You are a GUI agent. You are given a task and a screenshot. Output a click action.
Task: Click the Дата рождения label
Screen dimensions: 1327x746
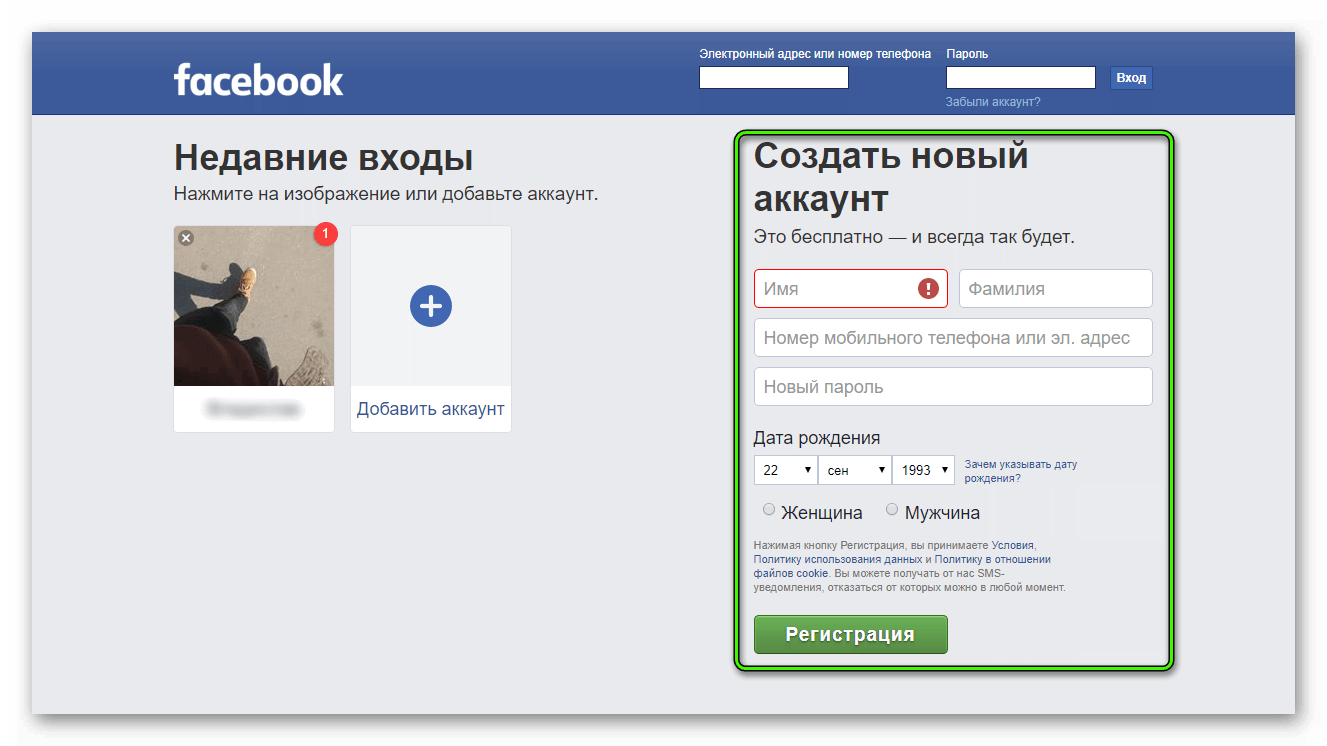tap(817, 438)
